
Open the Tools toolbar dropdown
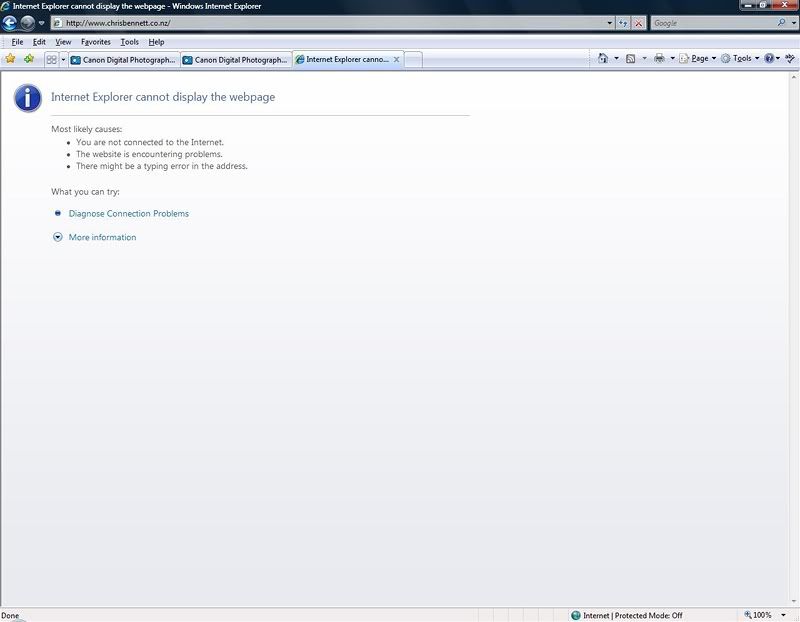click(740, 59)
